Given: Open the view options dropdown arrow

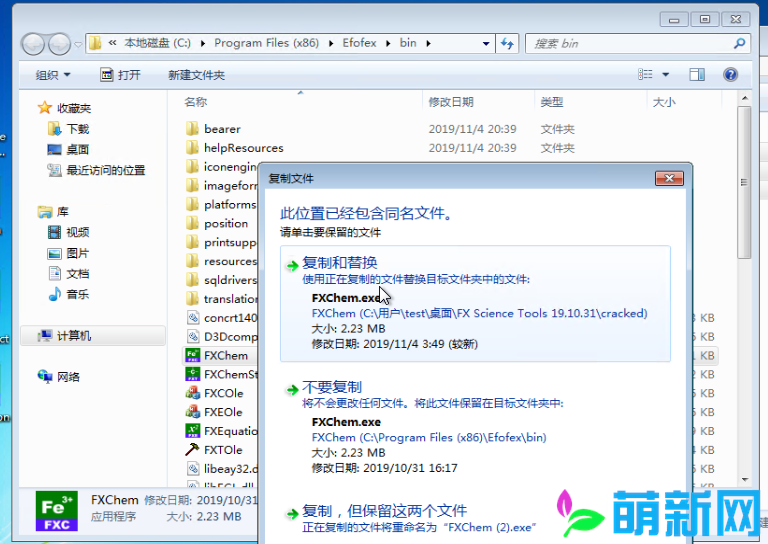Looking at the screenshot, I should point(665,74).
